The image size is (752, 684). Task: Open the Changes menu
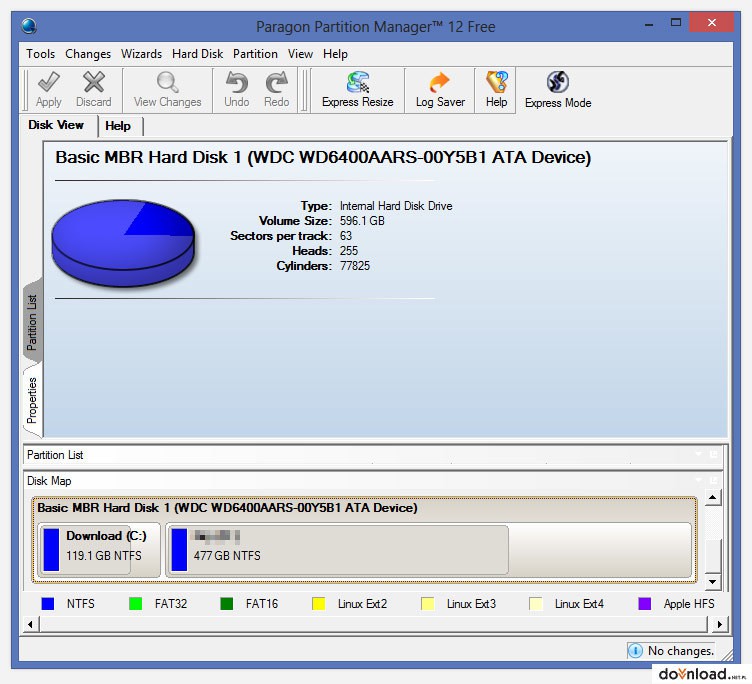pos(88,54)
